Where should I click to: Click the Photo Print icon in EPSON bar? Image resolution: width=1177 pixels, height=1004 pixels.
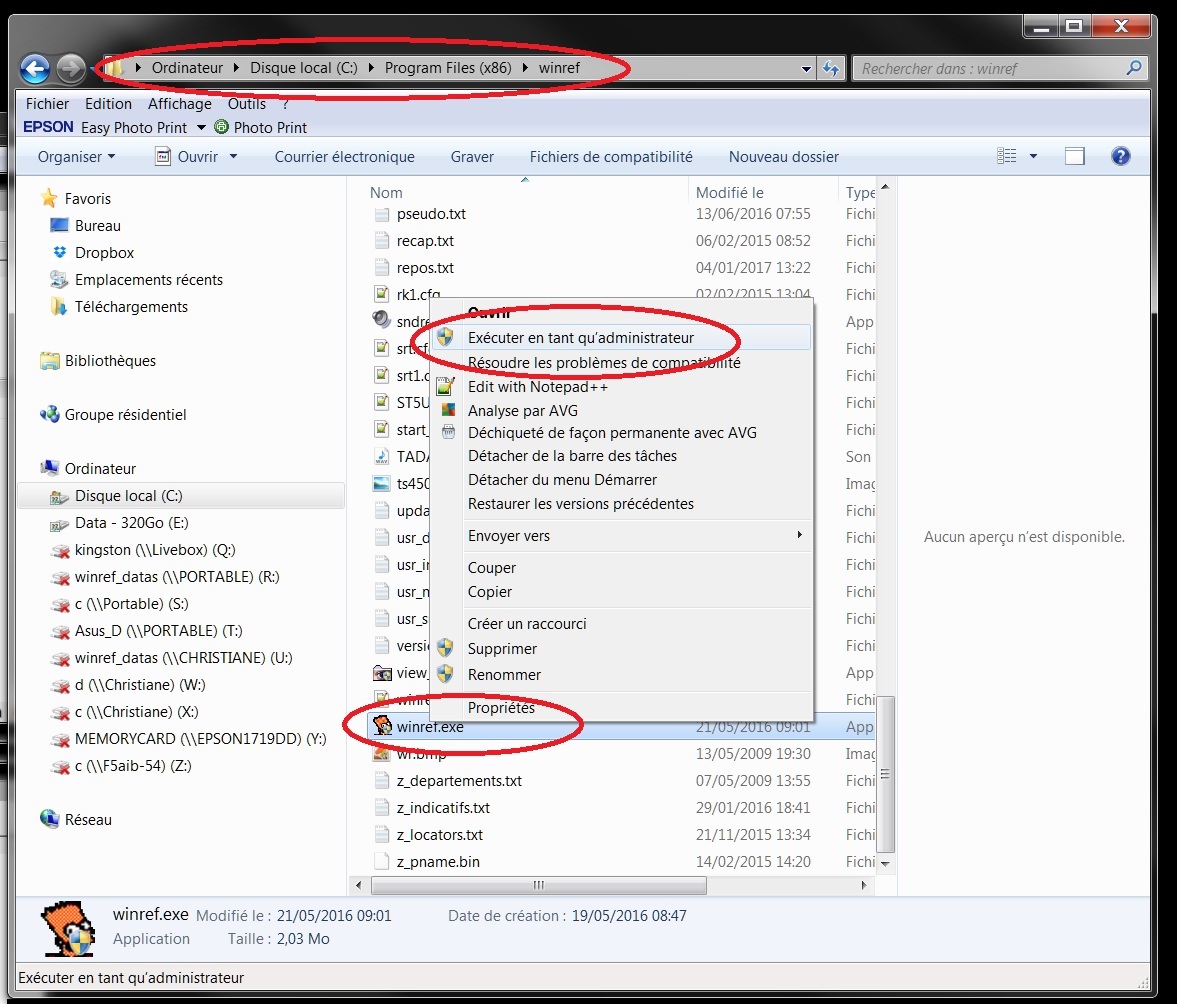pos(221,127)
